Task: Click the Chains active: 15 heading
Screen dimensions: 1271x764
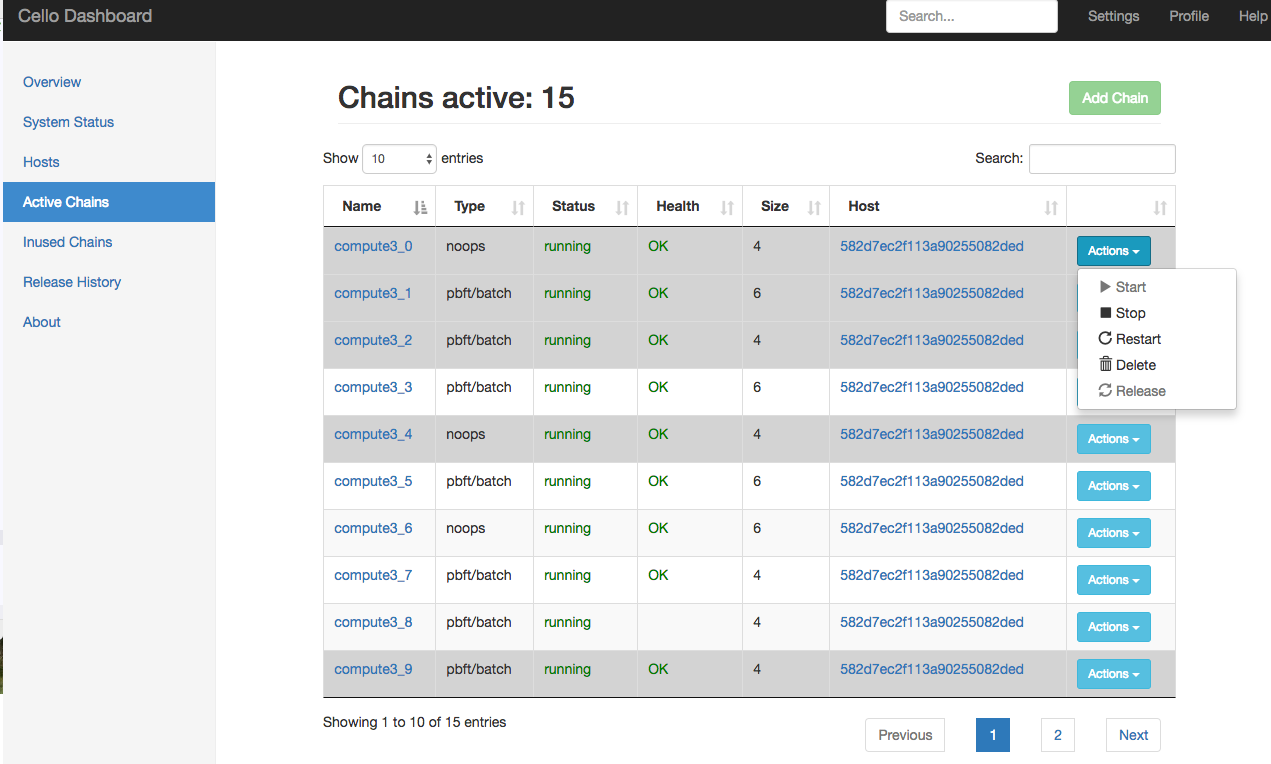Action: [x=456, y=97]
